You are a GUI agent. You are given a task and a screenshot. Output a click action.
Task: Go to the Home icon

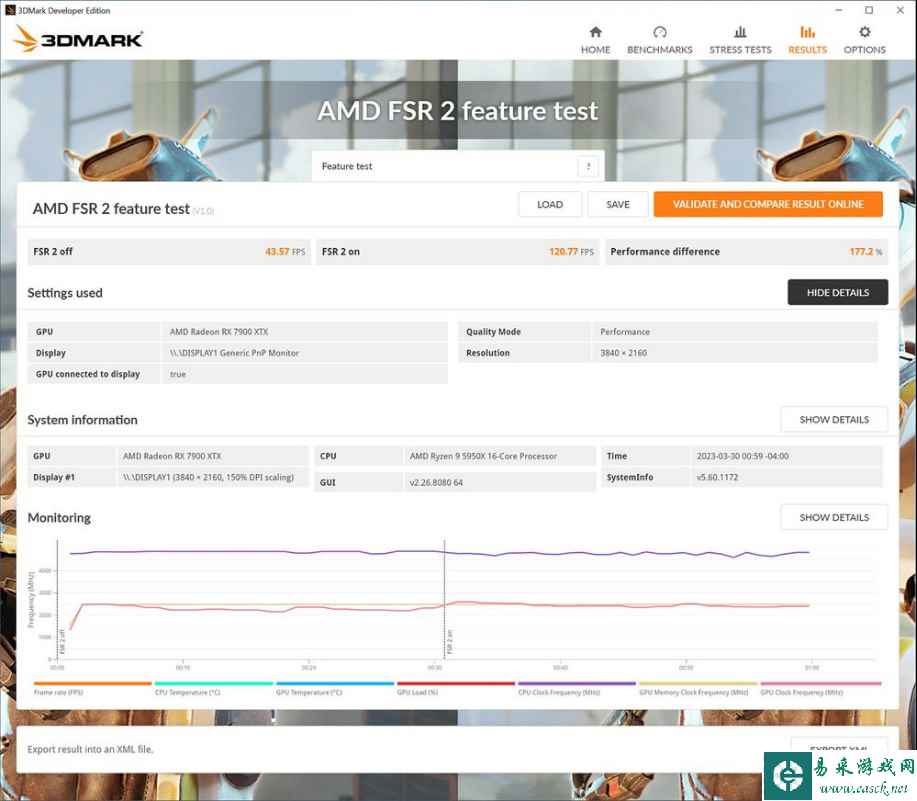pos(595,32)
